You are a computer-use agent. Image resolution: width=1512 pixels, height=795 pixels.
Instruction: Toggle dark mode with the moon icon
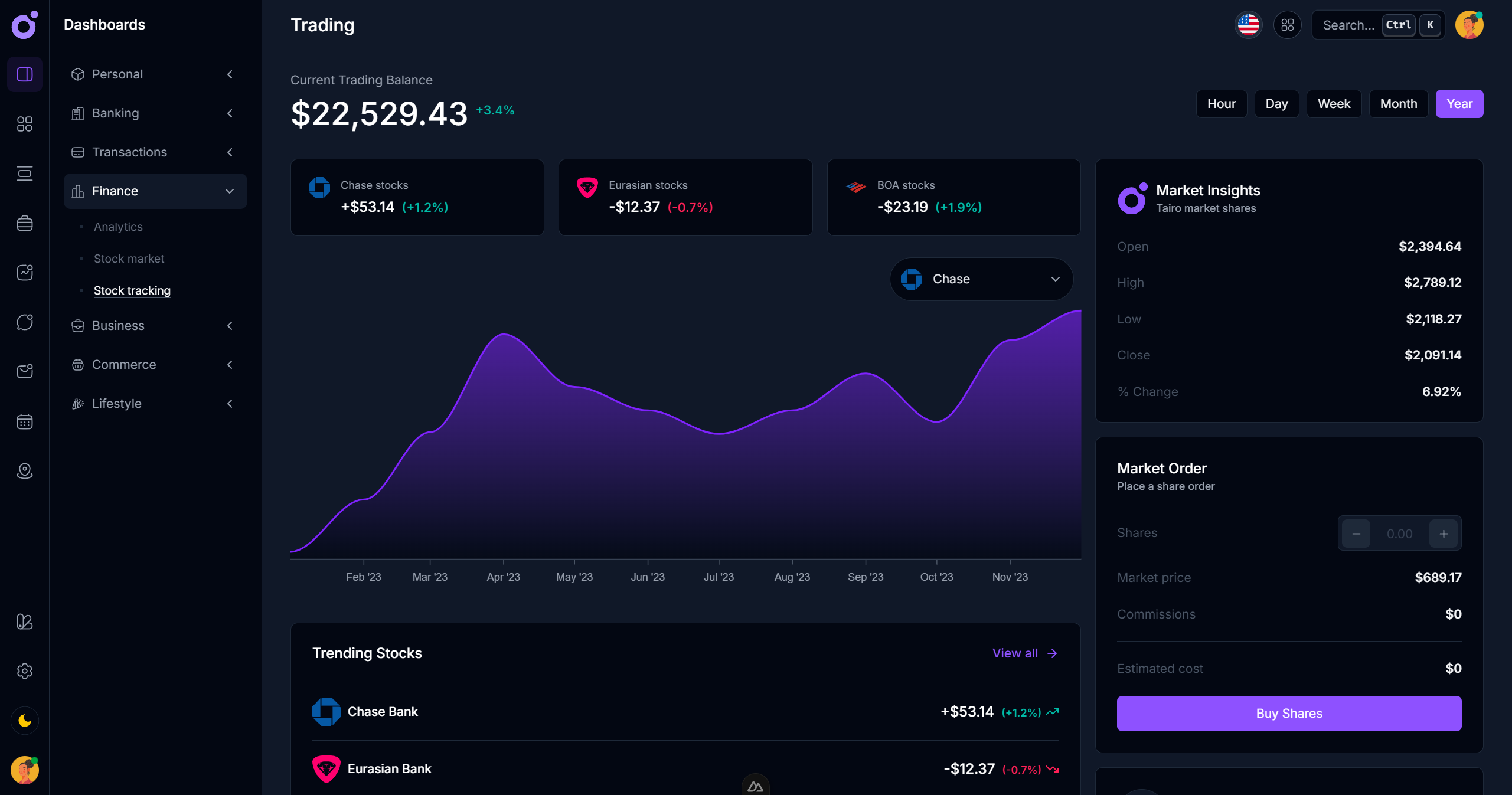point(24,721)
